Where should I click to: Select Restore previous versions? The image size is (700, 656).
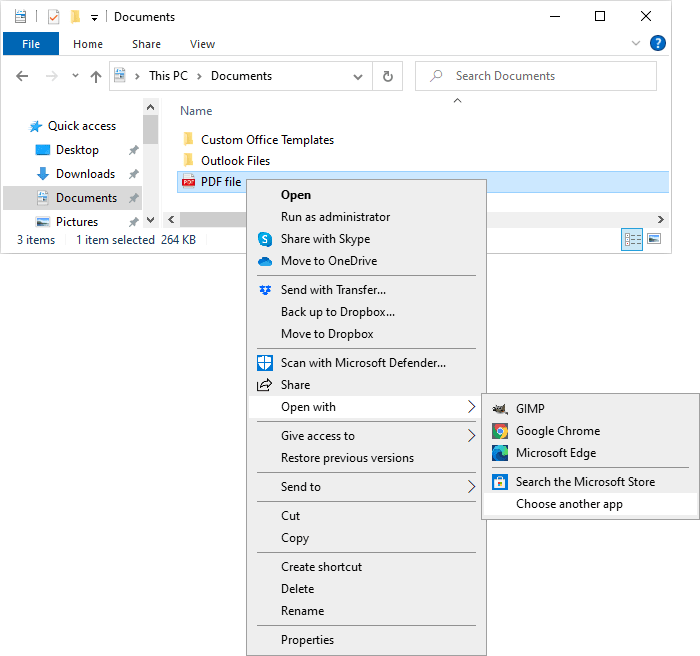(366, 458)
